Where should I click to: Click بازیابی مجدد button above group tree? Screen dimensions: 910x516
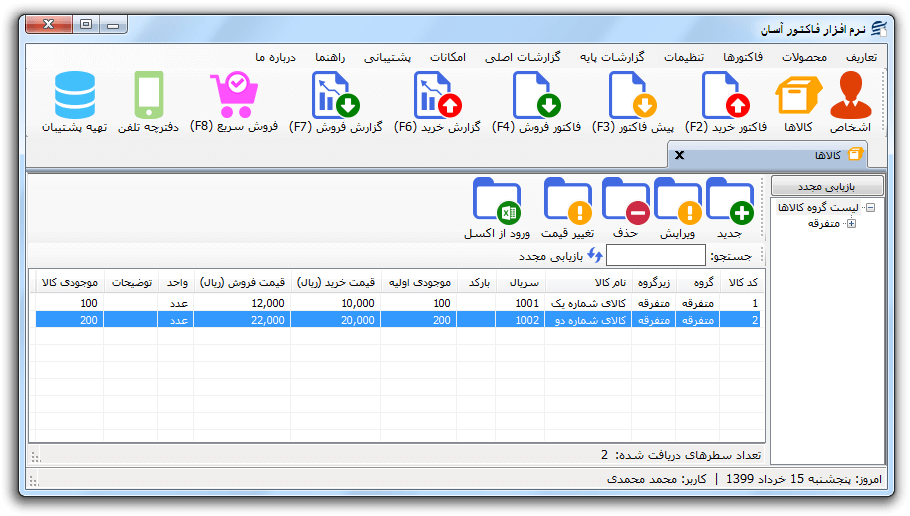click(827, 186)
